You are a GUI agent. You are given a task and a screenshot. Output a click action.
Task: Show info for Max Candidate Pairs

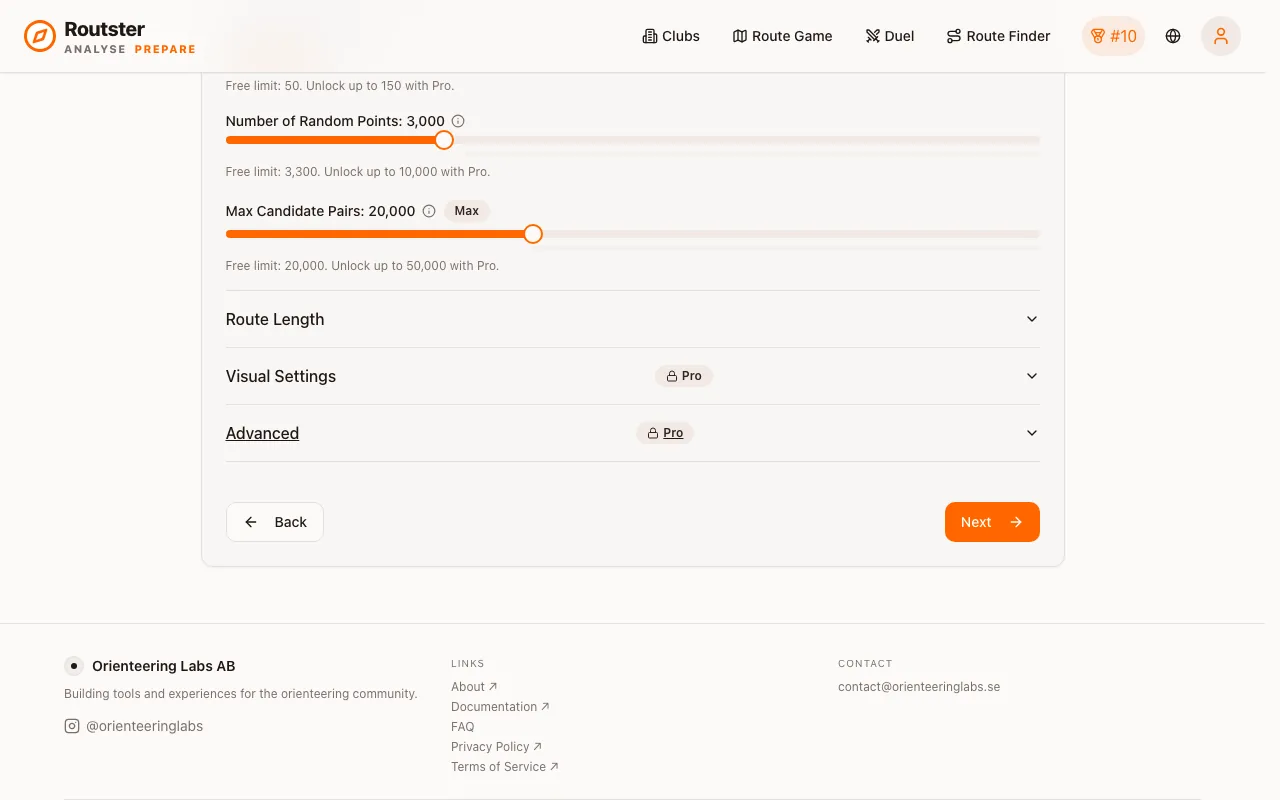429,211
